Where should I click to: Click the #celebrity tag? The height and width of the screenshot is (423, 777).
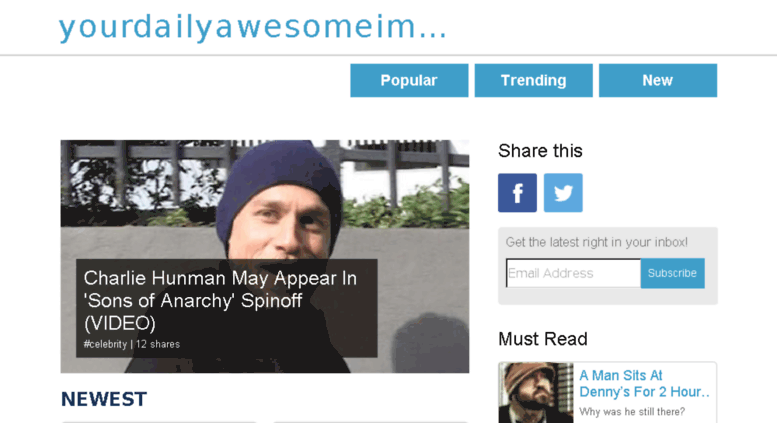[105, 344]
